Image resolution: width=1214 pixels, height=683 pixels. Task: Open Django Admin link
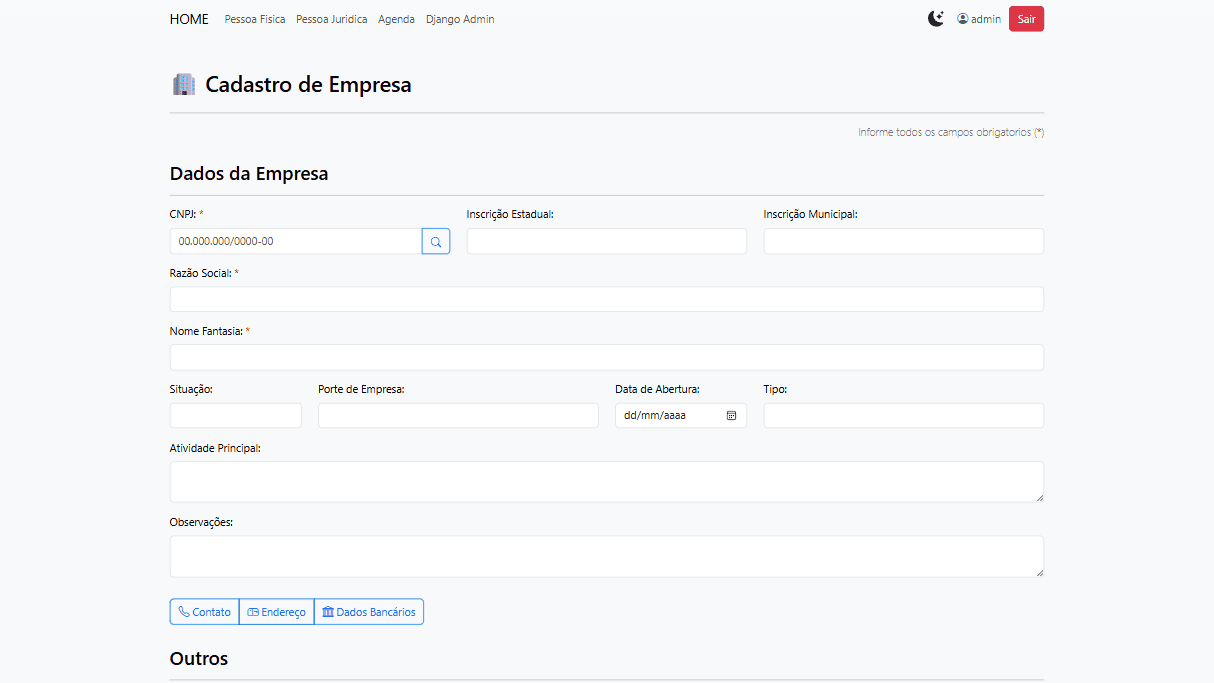click(x=460, y=19)
